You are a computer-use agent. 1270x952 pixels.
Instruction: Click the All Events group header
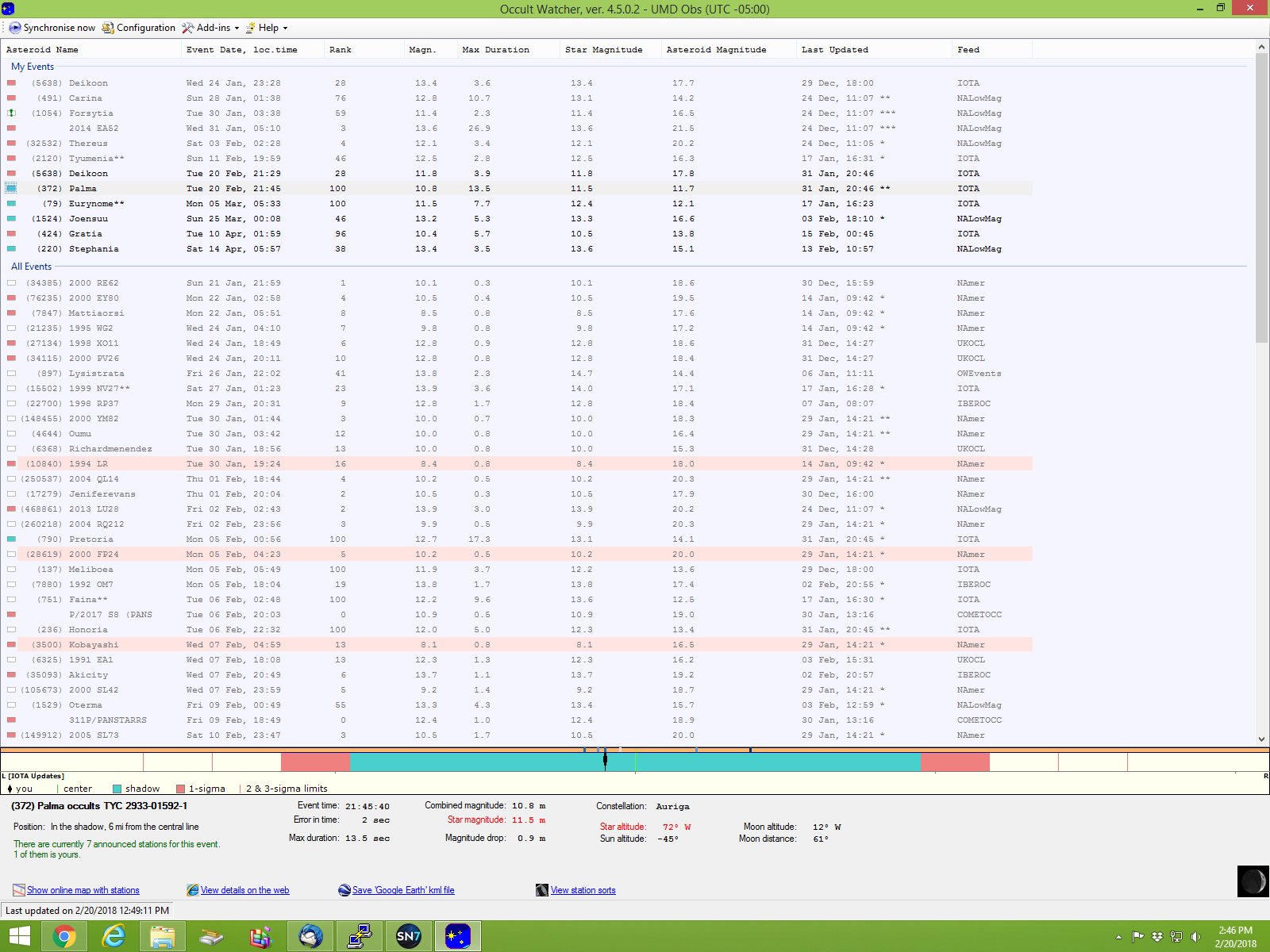tap(31, 267)
